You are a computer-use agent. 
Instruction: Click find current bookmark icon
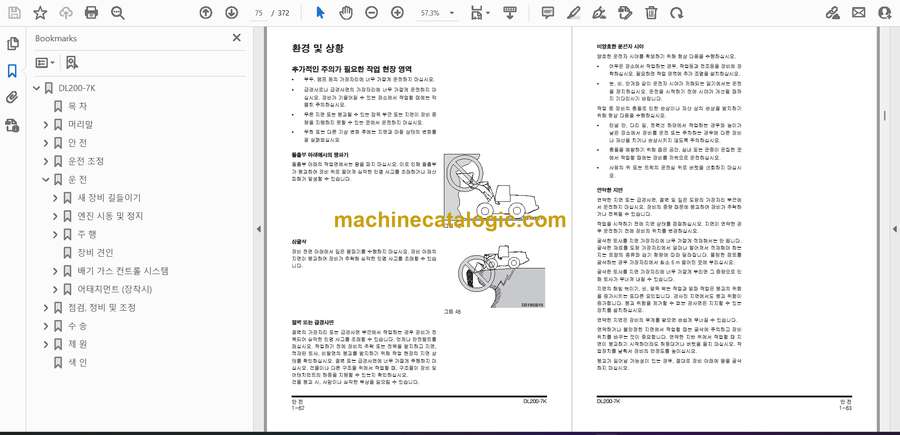[x=72, y=63]
